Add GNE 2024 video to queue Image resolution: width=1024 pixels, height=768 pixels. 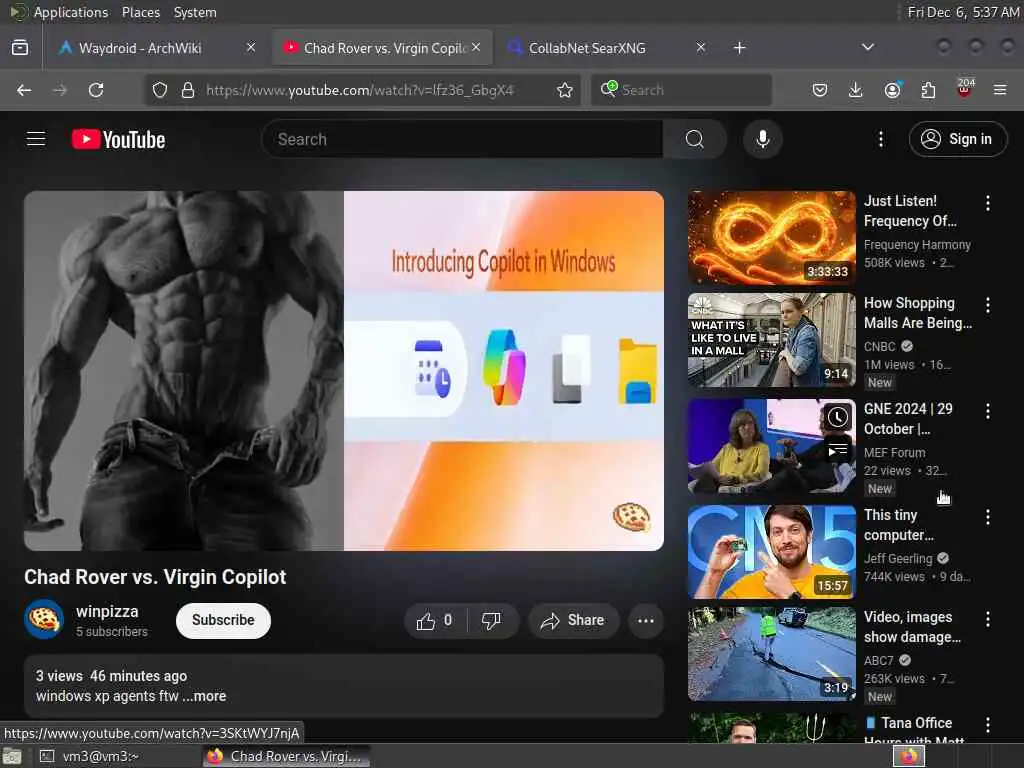[x=837, y=450]
